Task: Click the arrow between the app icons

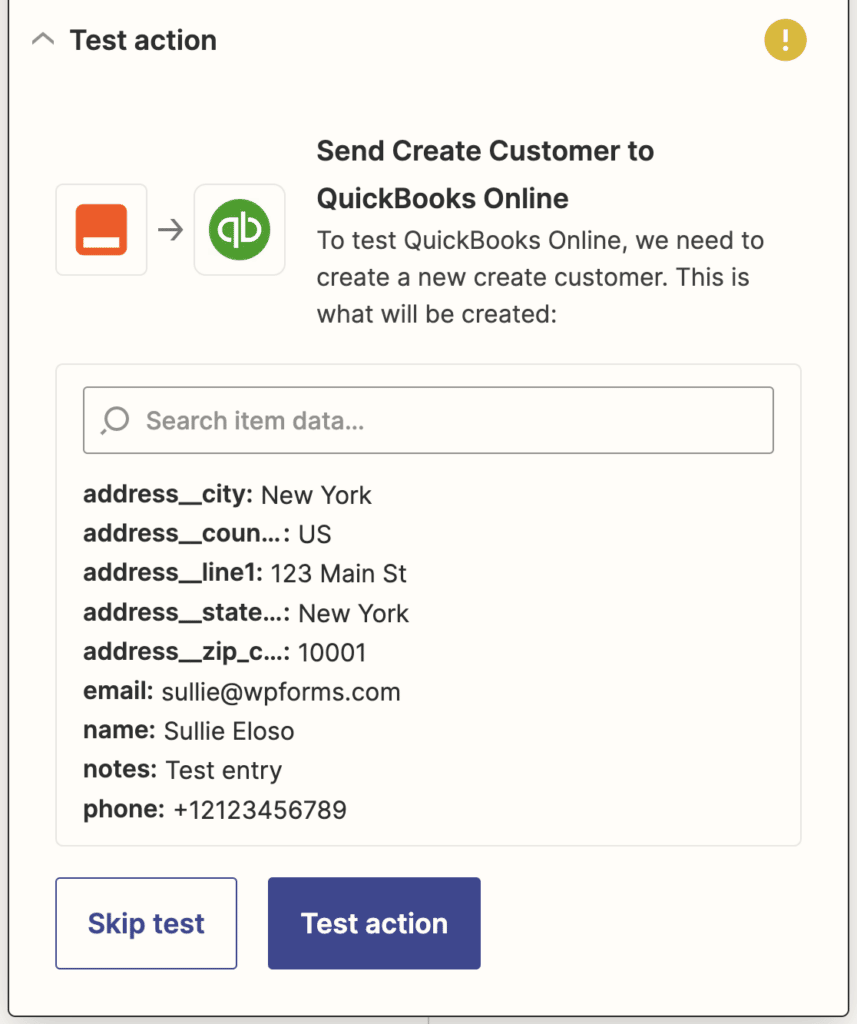Action: pos(170,229)
